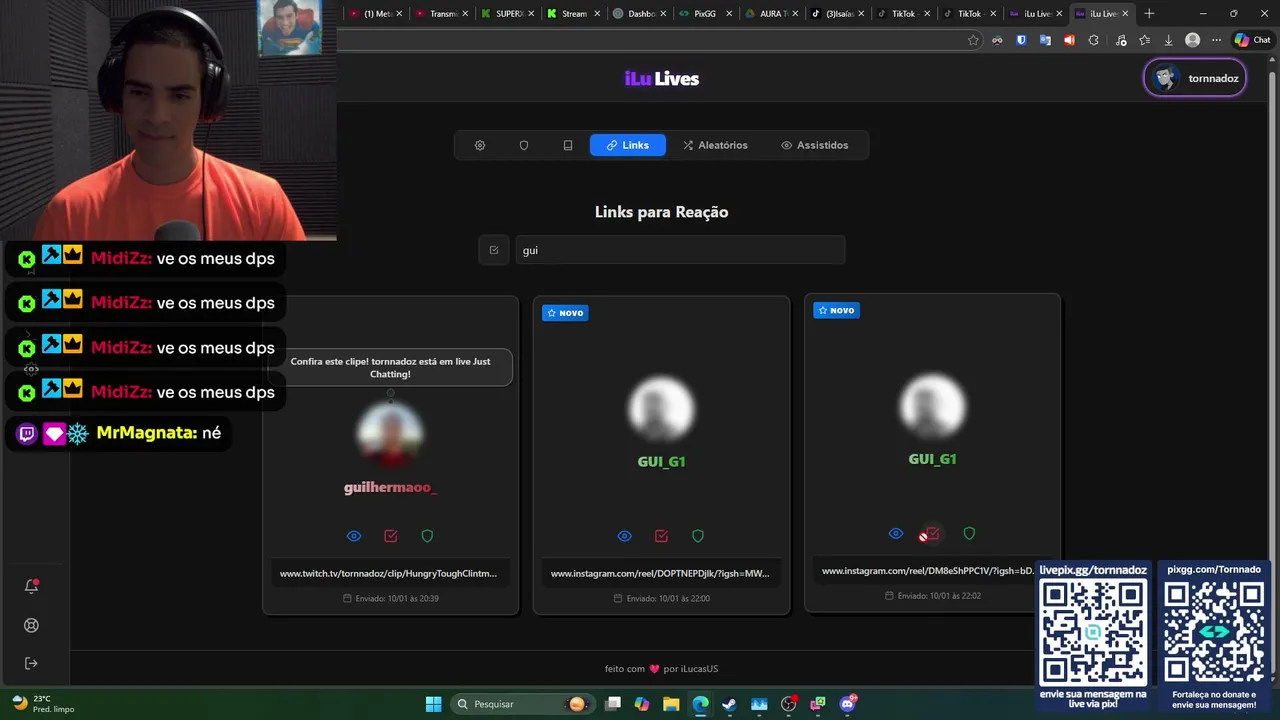Toggle eye icon on guilhermaoo_ card
Viewport: 1280px width, 720px height.
tap(354, 536)
